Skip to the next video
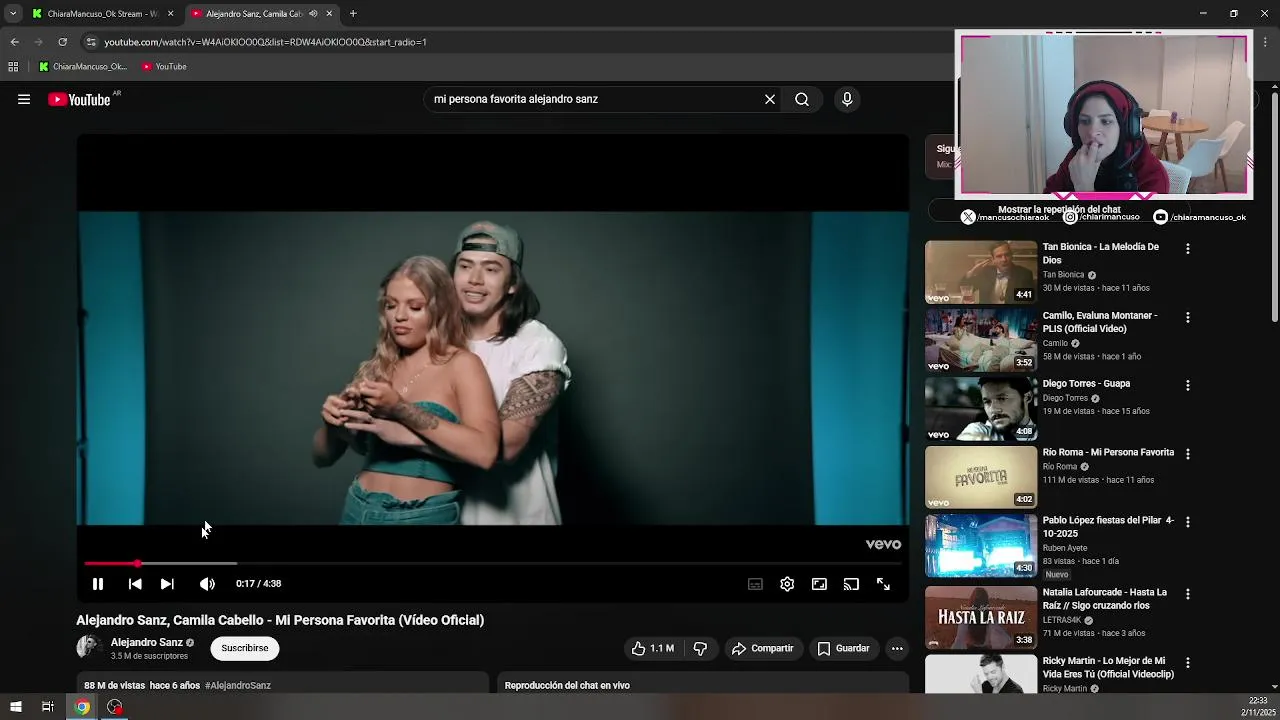 [167, 584]
